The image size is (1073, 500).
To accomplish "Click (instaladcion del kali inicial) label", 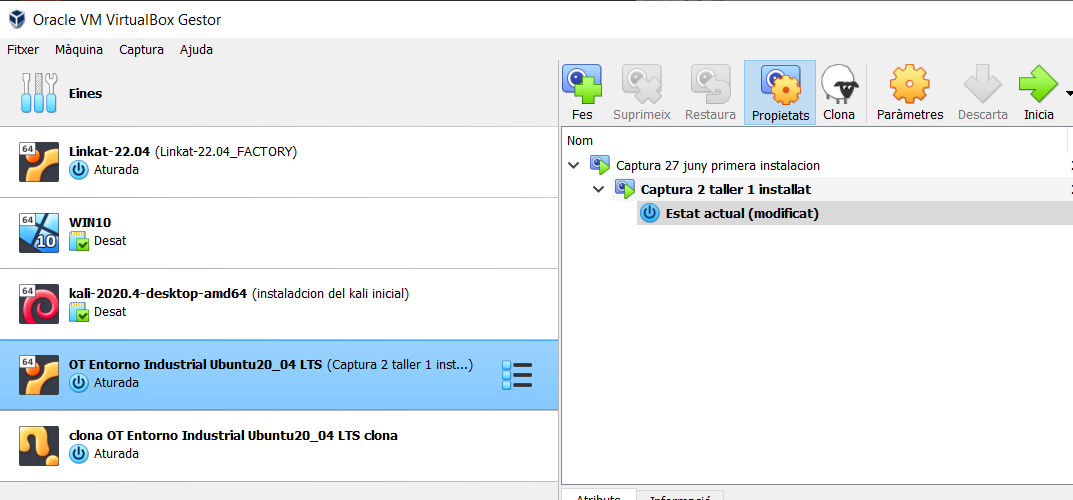I will click(331, 293).
